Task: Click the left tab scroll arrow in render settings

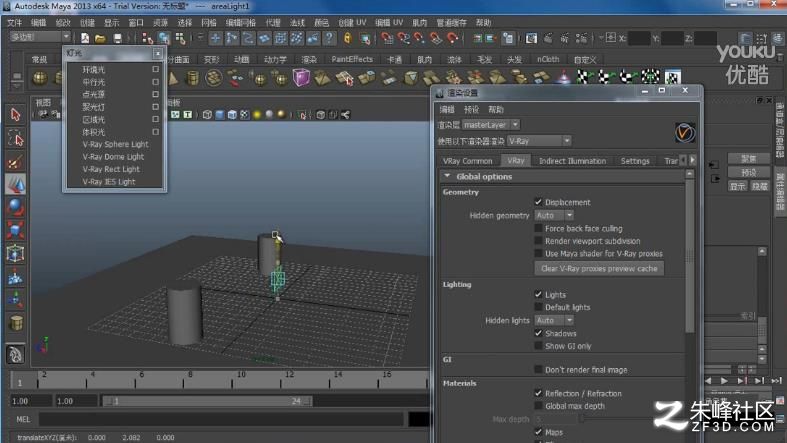Action: point(683,160)
